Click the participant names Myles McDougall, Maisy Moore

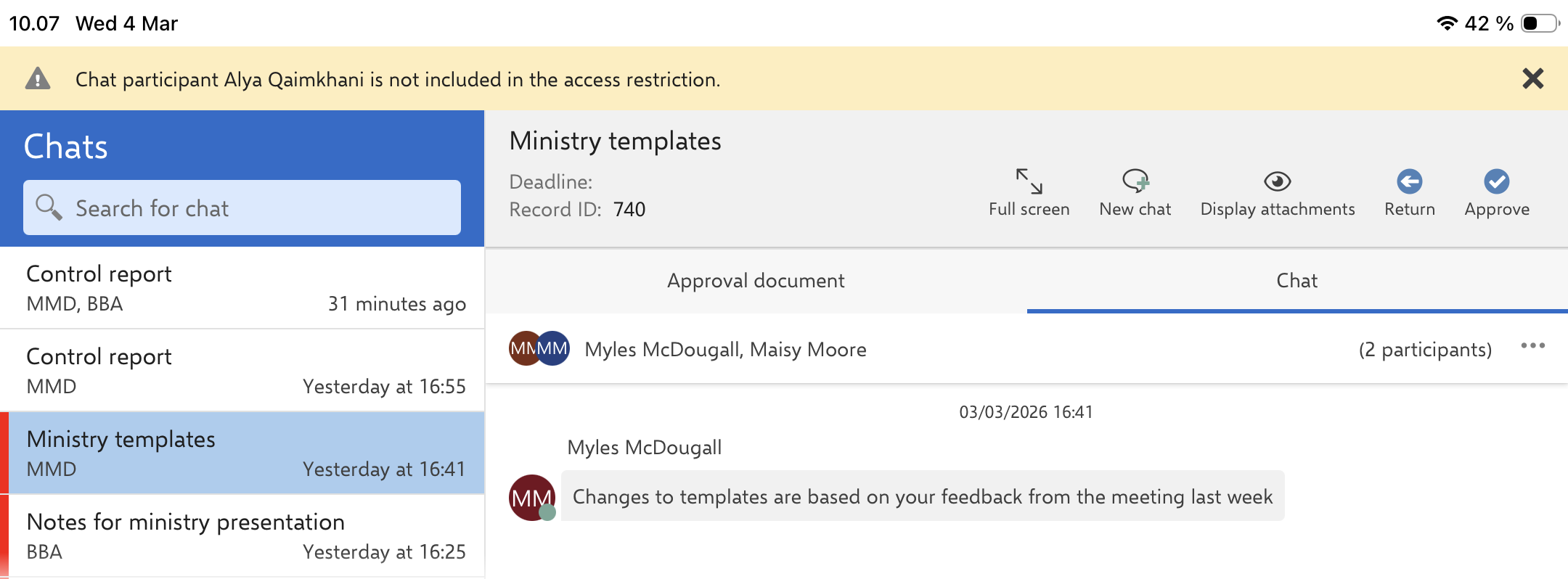[725, 350]
